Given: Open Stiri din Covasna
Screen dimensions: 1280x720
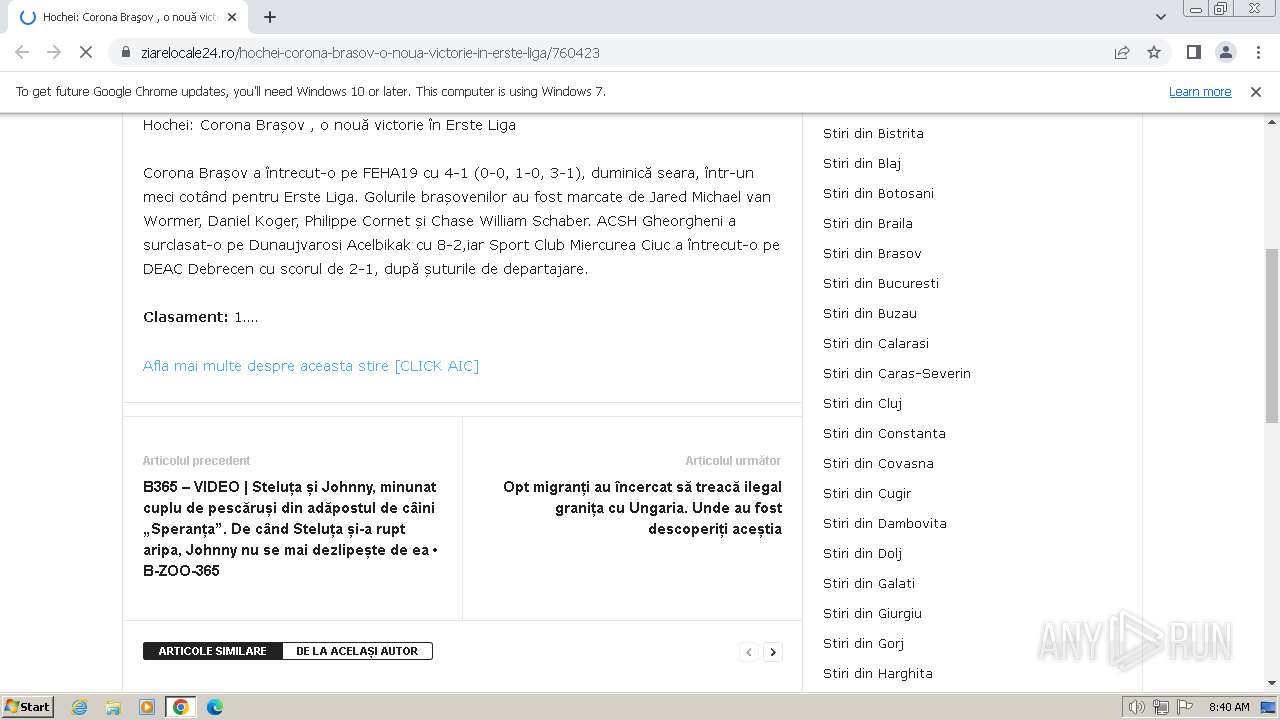Looking at the screenshot, I should pos(878,463).
